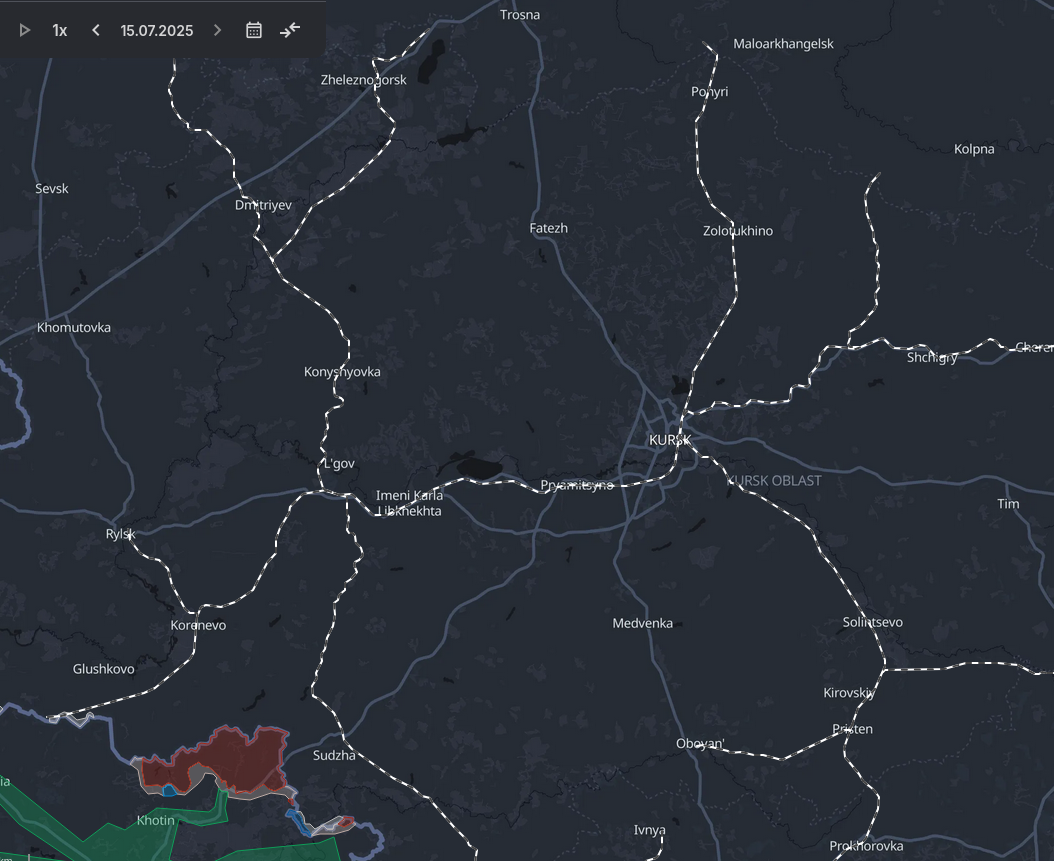Select the Fatezh town label

[x=549, y=228]
